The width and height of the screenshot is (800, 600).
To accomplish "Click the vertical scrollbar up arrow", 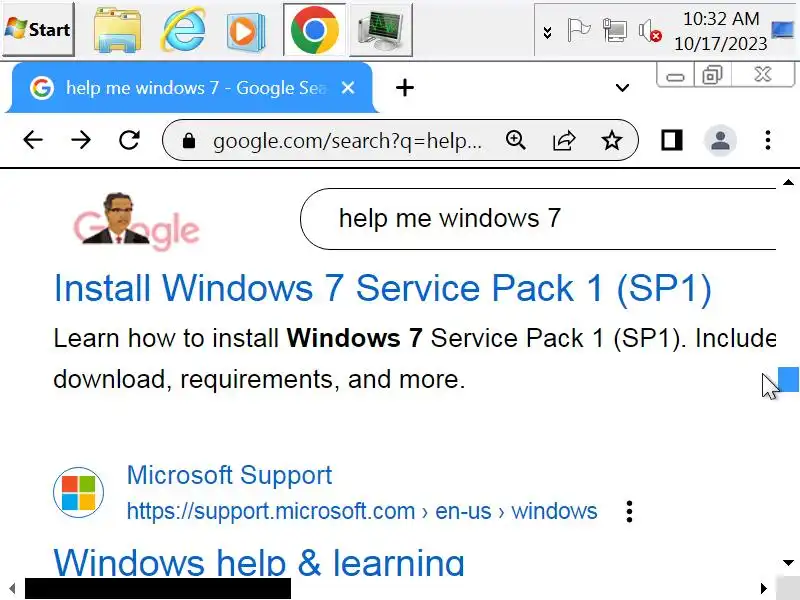I will [788, 182].
